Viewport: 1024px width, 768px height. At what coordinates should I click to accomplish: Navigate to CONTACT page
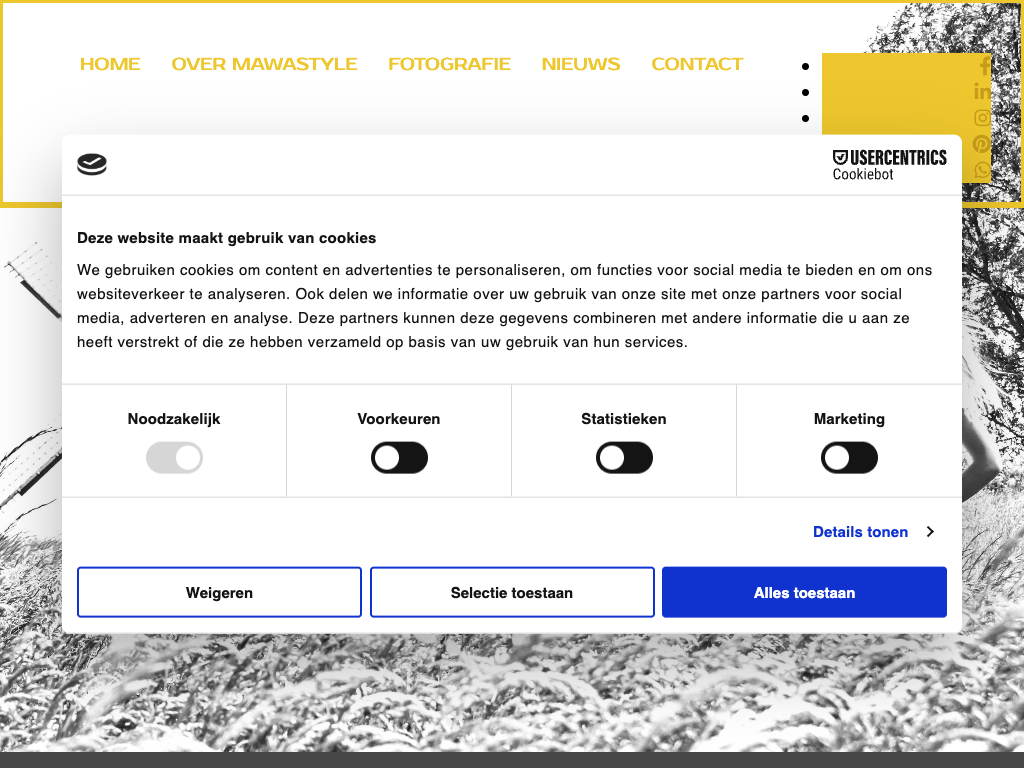tap(697, 64)
